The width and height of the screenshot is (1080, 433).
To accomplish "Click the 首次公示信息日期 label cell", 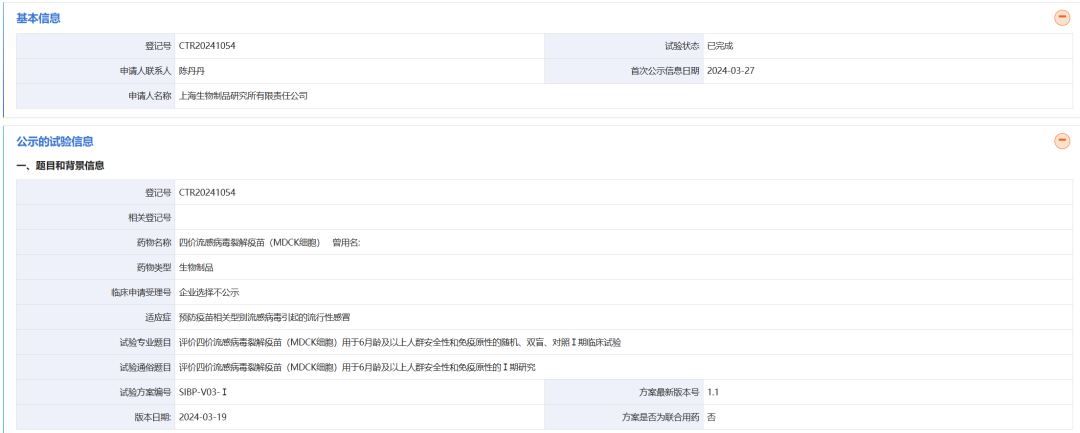I will (x=623, y=71).
